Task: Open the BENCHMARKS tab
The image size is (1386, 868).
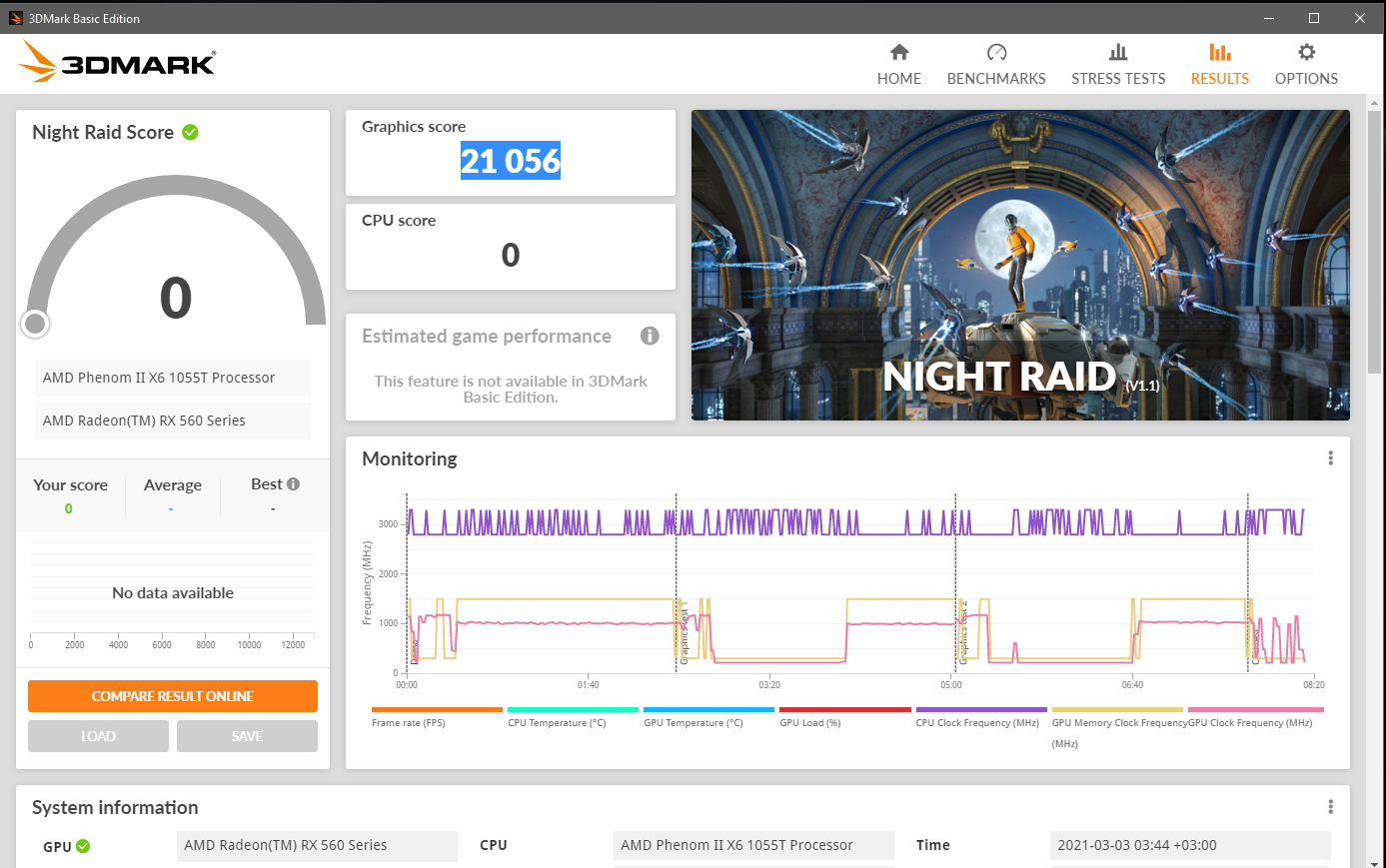Action: [x=995, y=65]
